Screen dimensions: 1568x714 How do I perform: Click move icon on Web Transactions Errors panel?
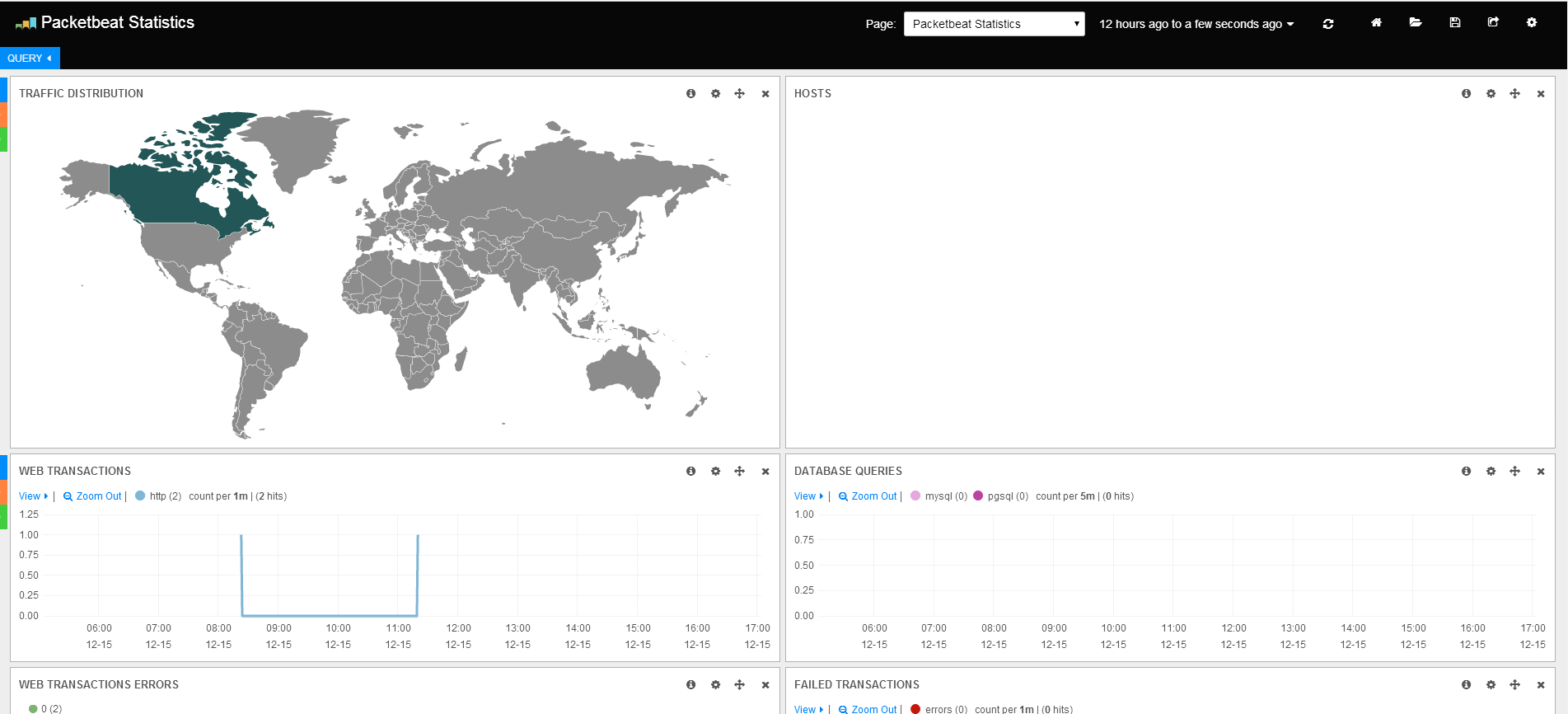pos(740,685)
